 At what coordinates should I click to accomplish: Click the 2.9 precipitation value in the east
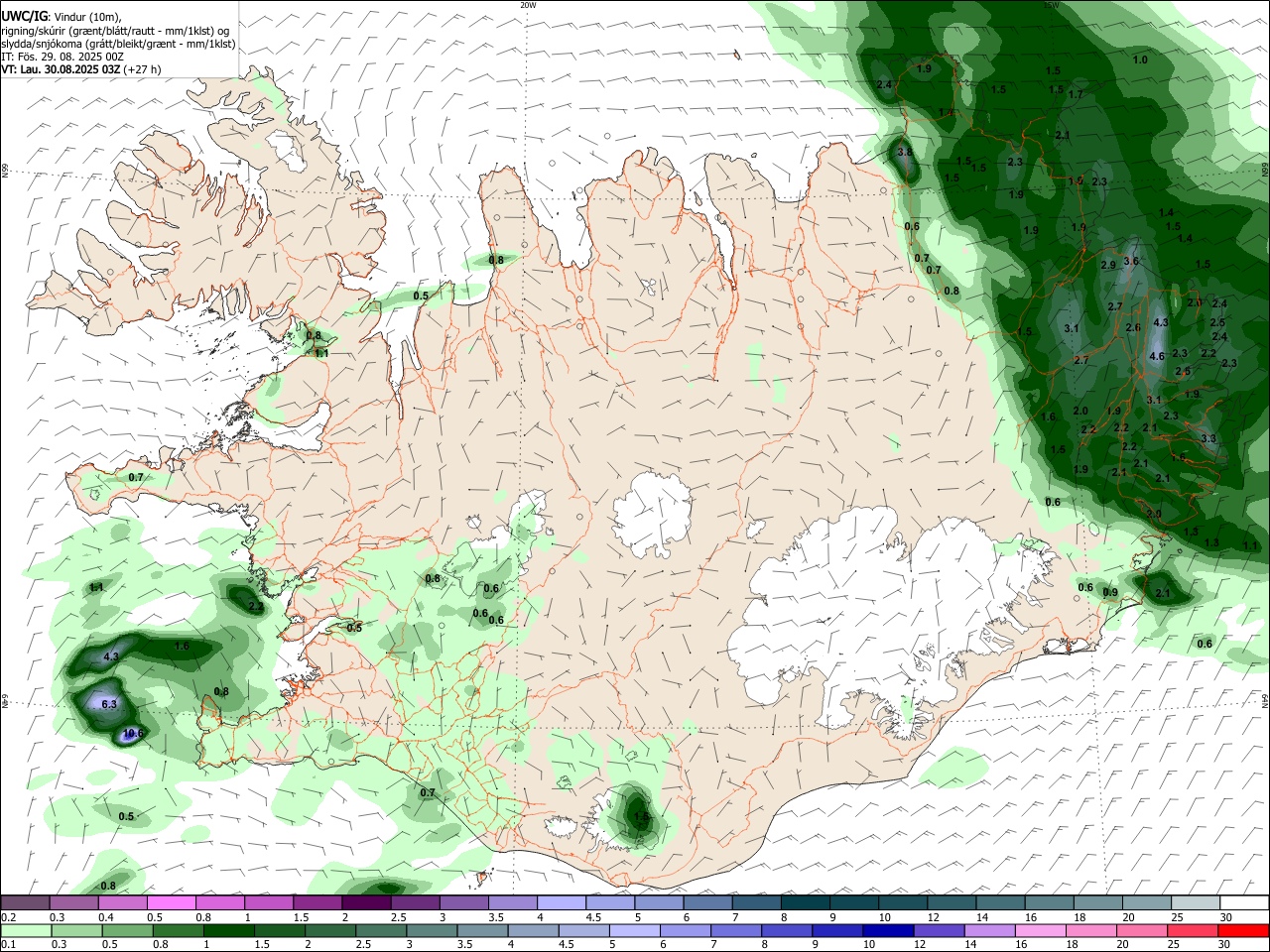pos(1107,266)
